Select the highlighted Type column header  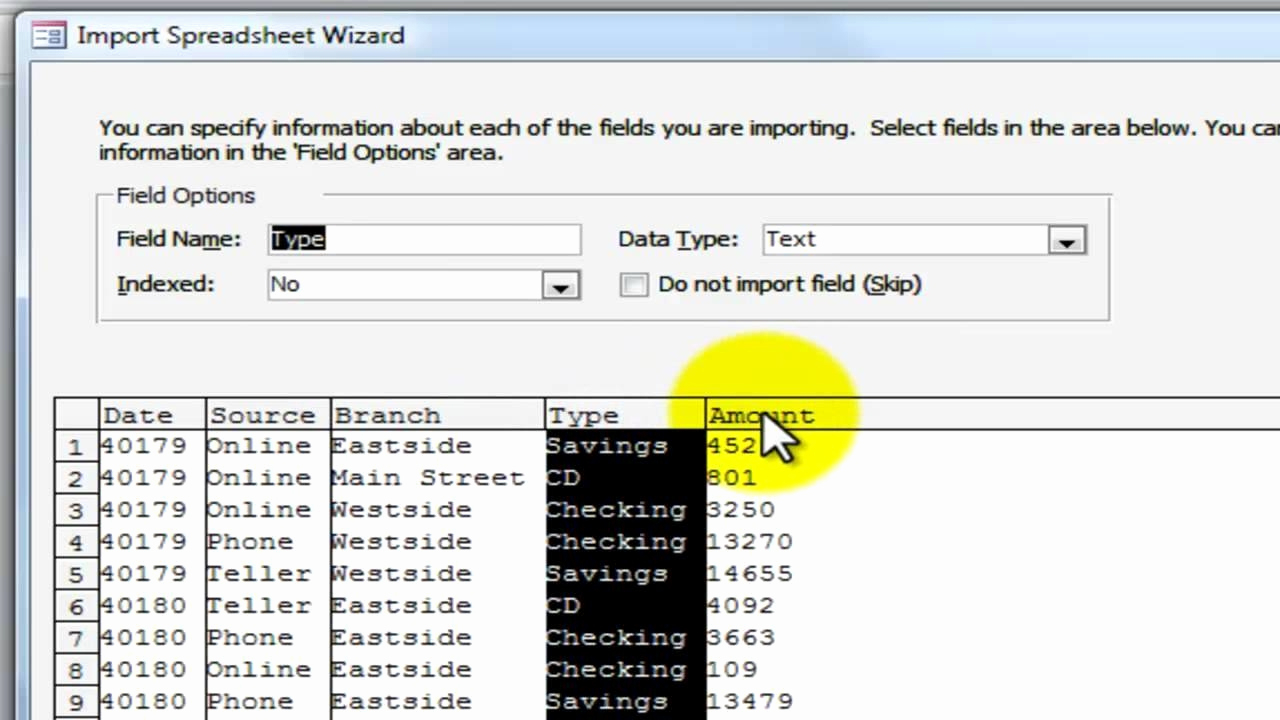click(583, 415)
